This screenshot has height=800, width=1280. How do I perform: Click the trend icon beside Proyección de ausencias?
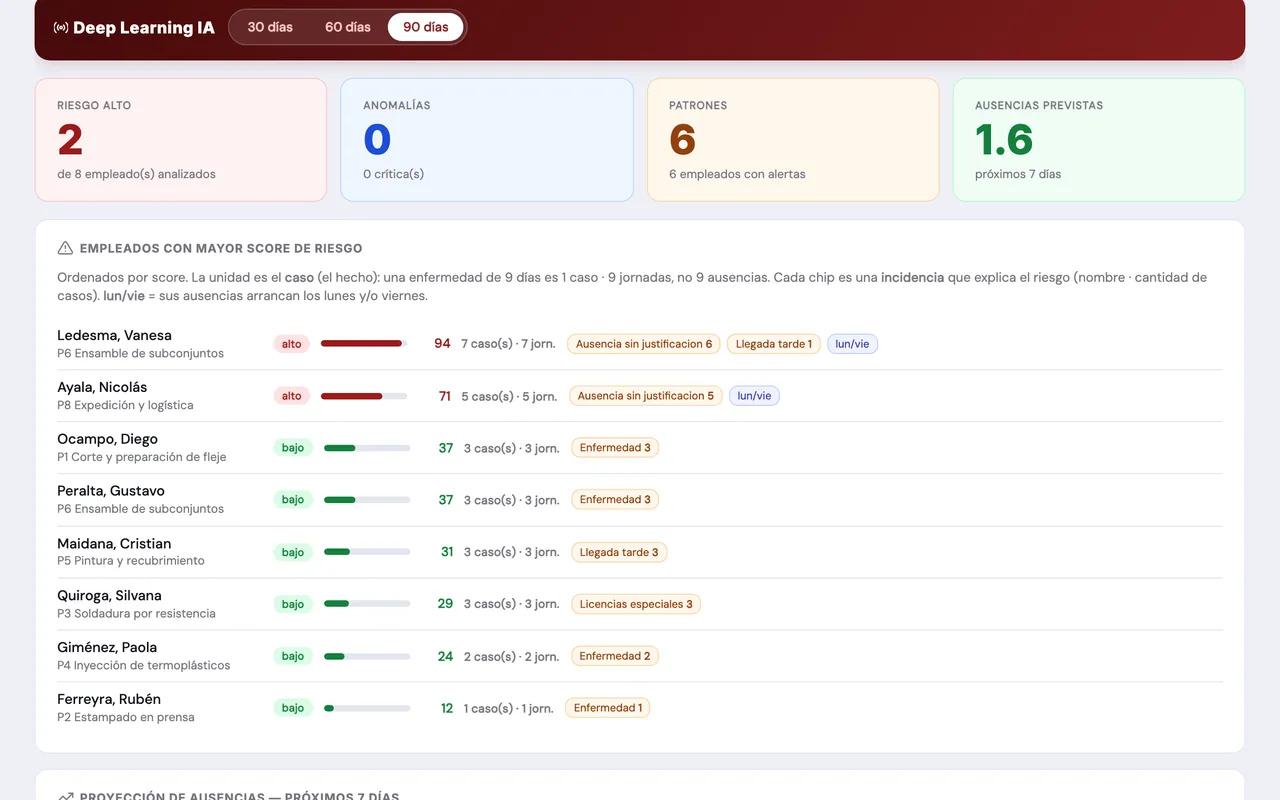click(65, 797)
